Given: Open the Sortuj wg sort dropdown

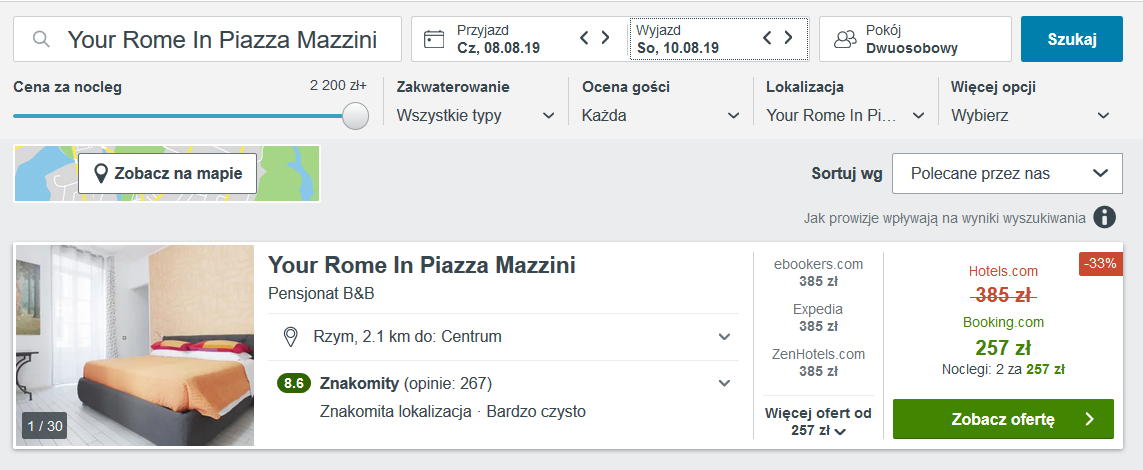Looking at the screenshot, I should pos(1007,173).
